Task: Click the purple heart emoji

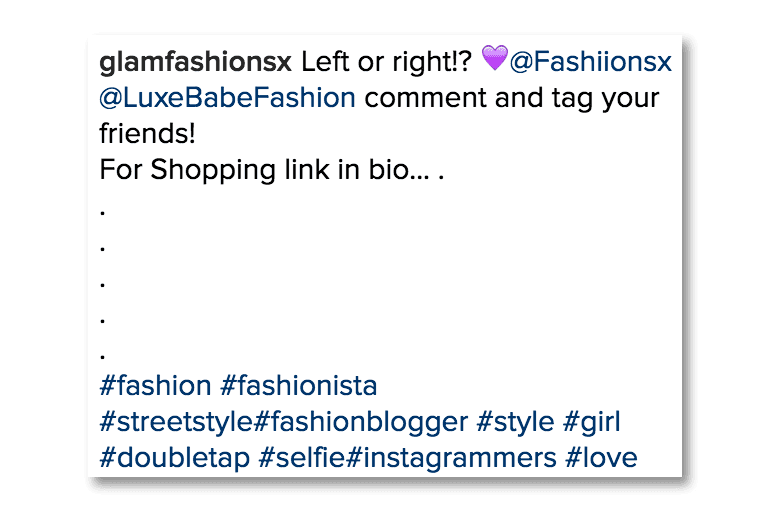Action: [495, 61]
